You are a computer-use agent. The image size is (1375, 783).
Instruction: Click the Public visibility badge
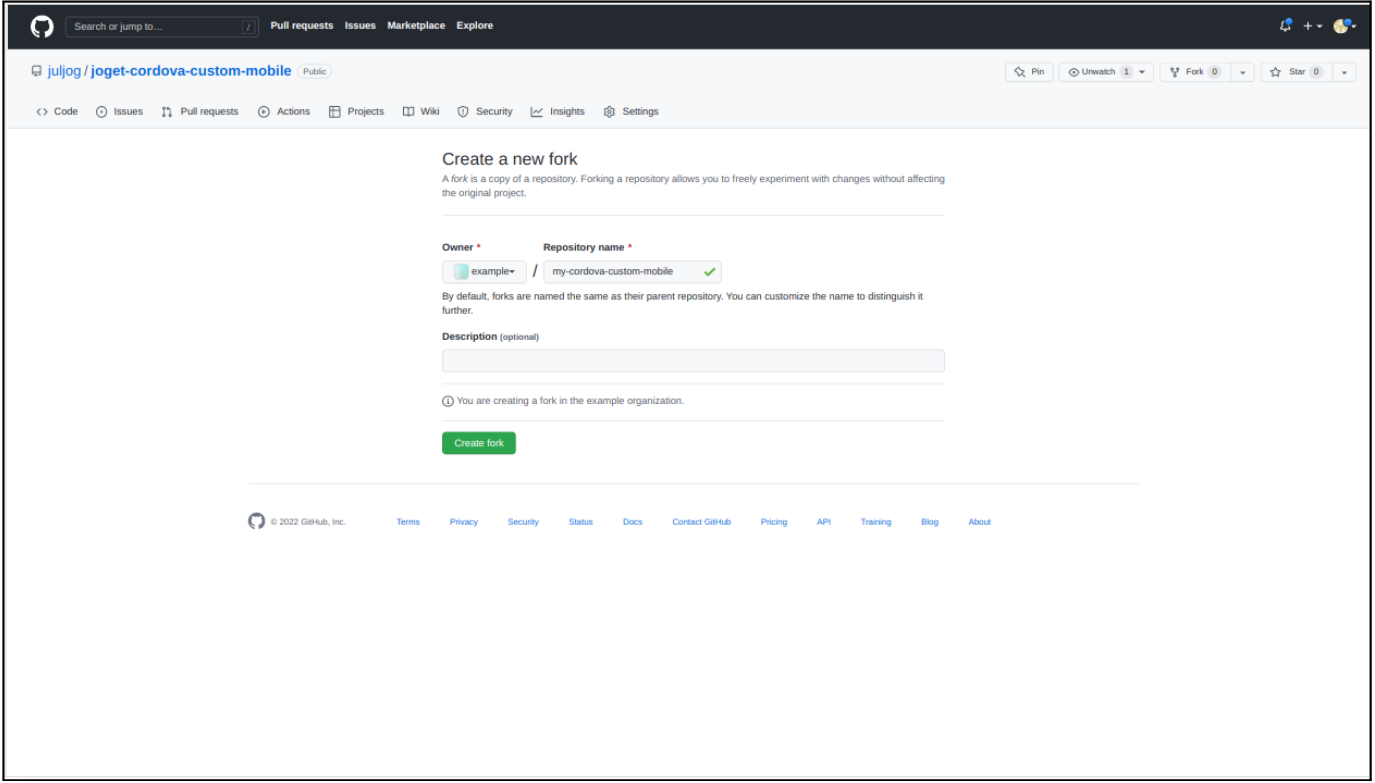(x=315, y=72)
